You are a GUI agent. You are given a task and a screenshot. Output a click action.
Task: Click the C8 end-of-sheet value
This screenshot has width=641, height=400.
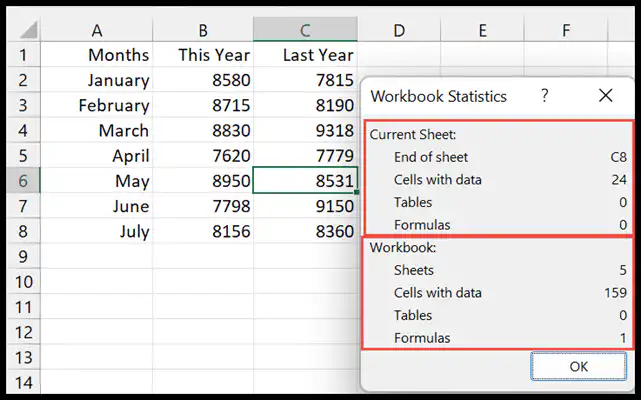tap(618, 157)
